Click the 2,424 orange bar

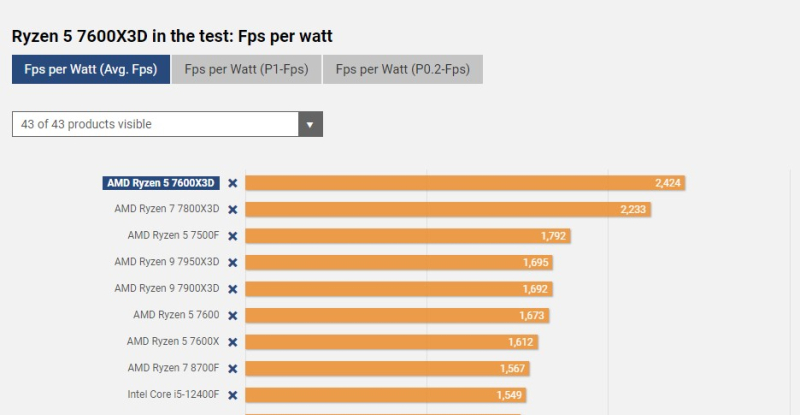point(465,183)
